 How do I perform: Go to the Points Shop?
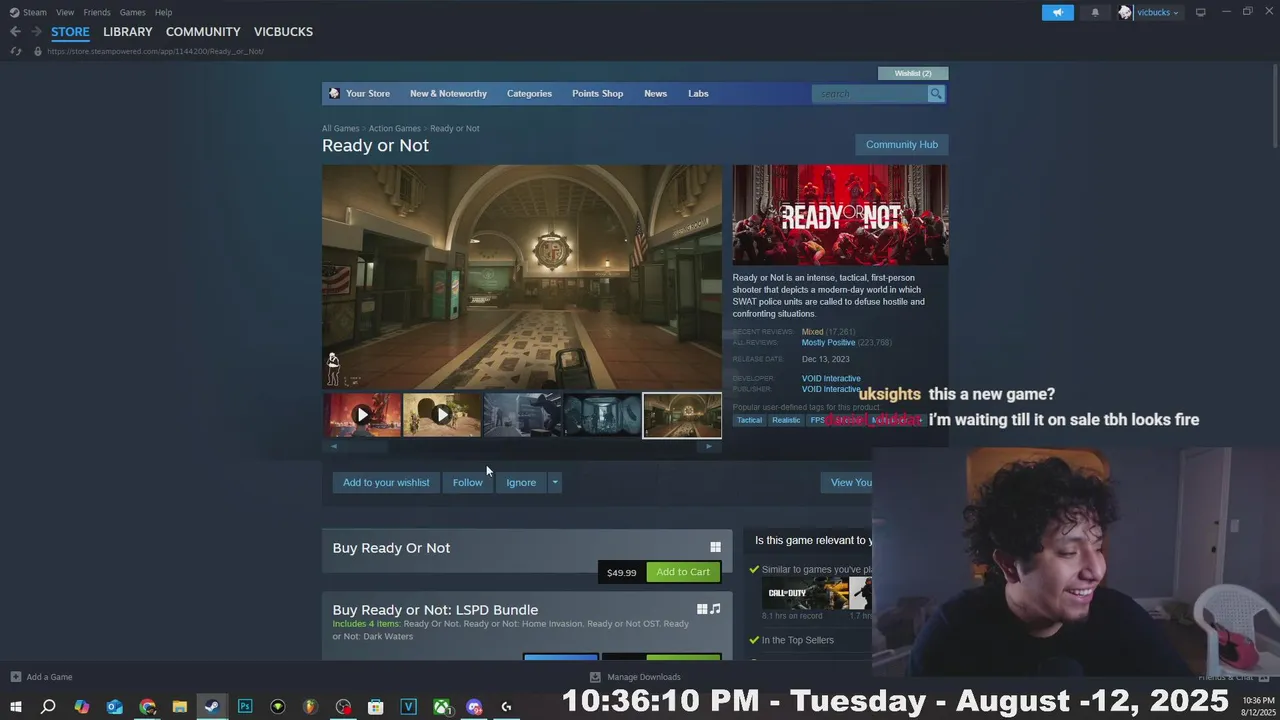coord(597,93)
